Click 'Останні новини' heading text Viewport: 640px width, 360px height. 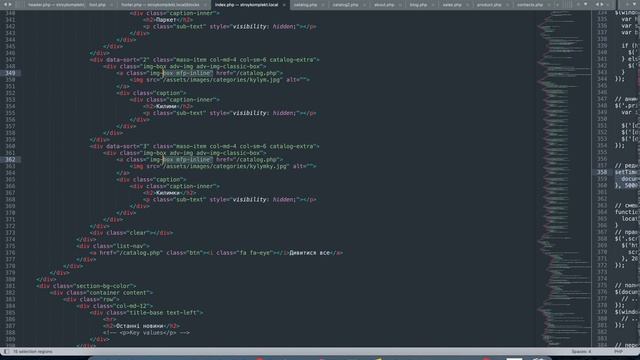[140, 326]
